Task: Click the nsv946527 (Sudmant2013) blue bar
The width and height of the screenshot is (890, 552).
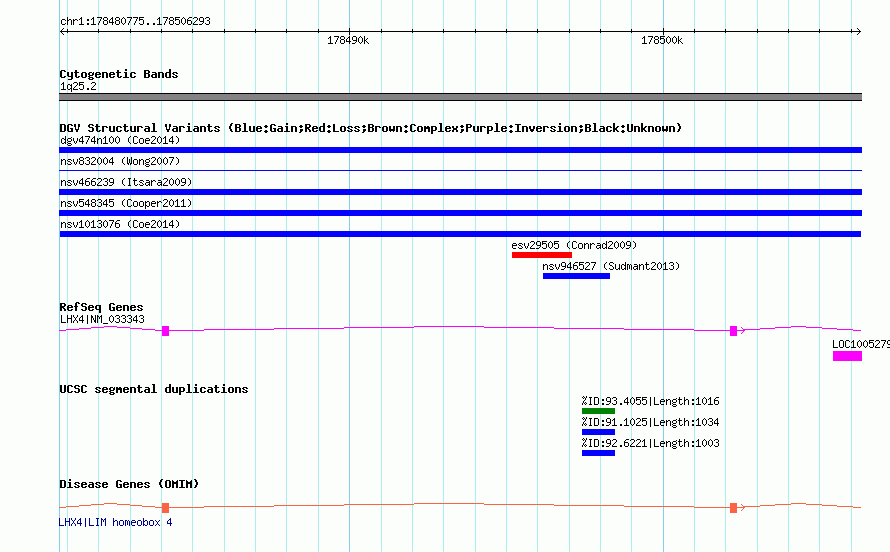Action: click(576, 276)
